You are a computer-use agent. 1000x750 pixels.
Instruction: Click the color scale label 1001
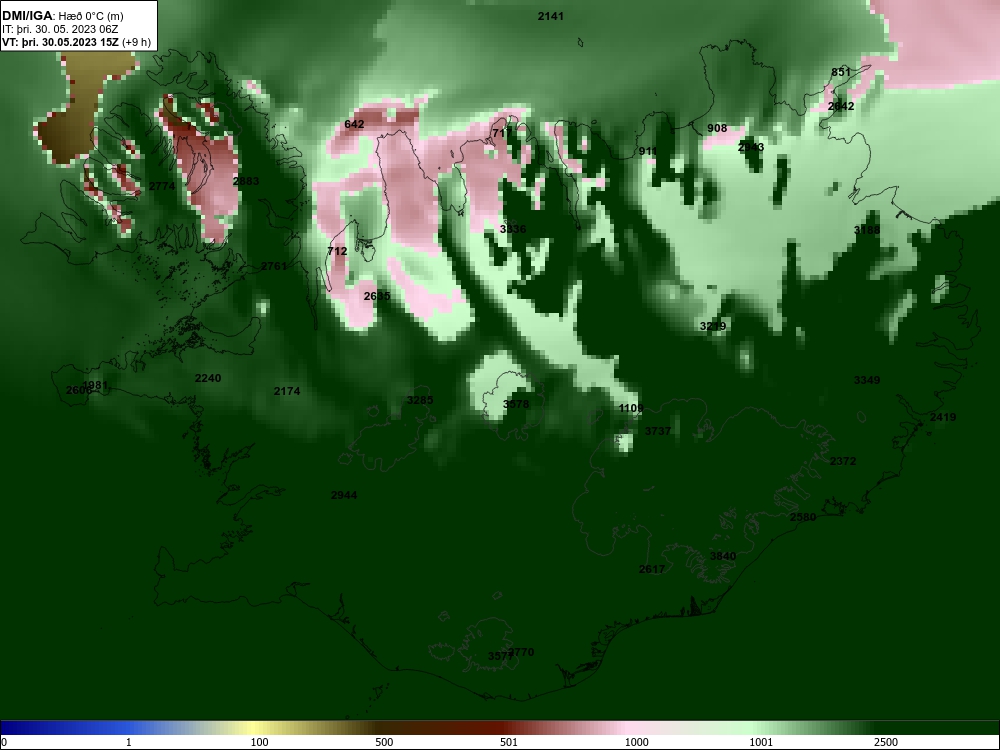[x=761, y=742]
